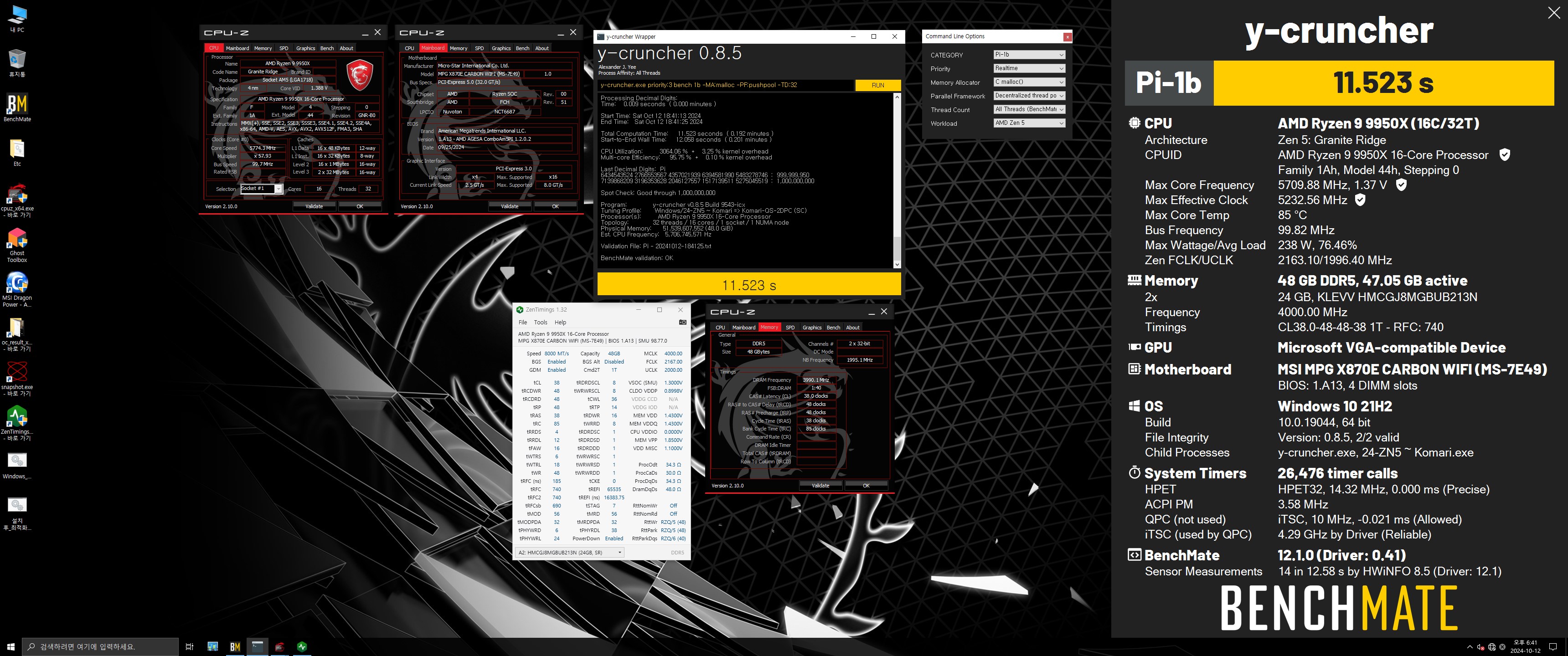The width and height of the screenshot is (1568, 656).
Task: Open the ZenTimings DIMM slot A2 dropdown
Action: click(x=570, y=553)
